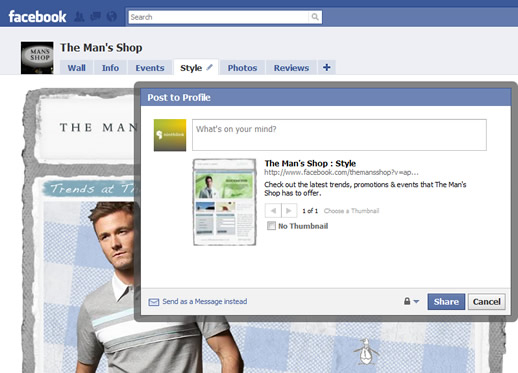
Task: Go to previous thumbnail arrow
Action: pos(273,211)
